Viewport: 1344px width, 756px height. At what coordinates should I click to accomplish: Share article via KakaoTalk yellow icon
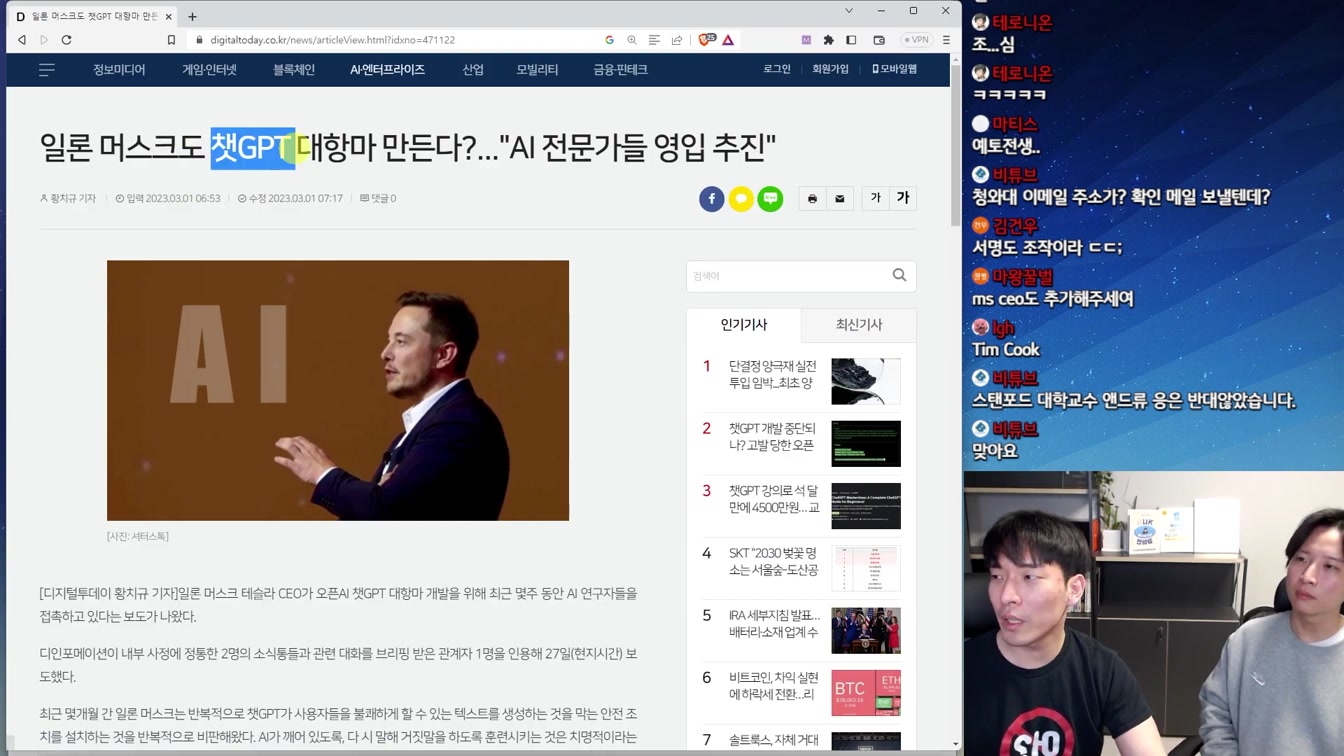[741, 199]
